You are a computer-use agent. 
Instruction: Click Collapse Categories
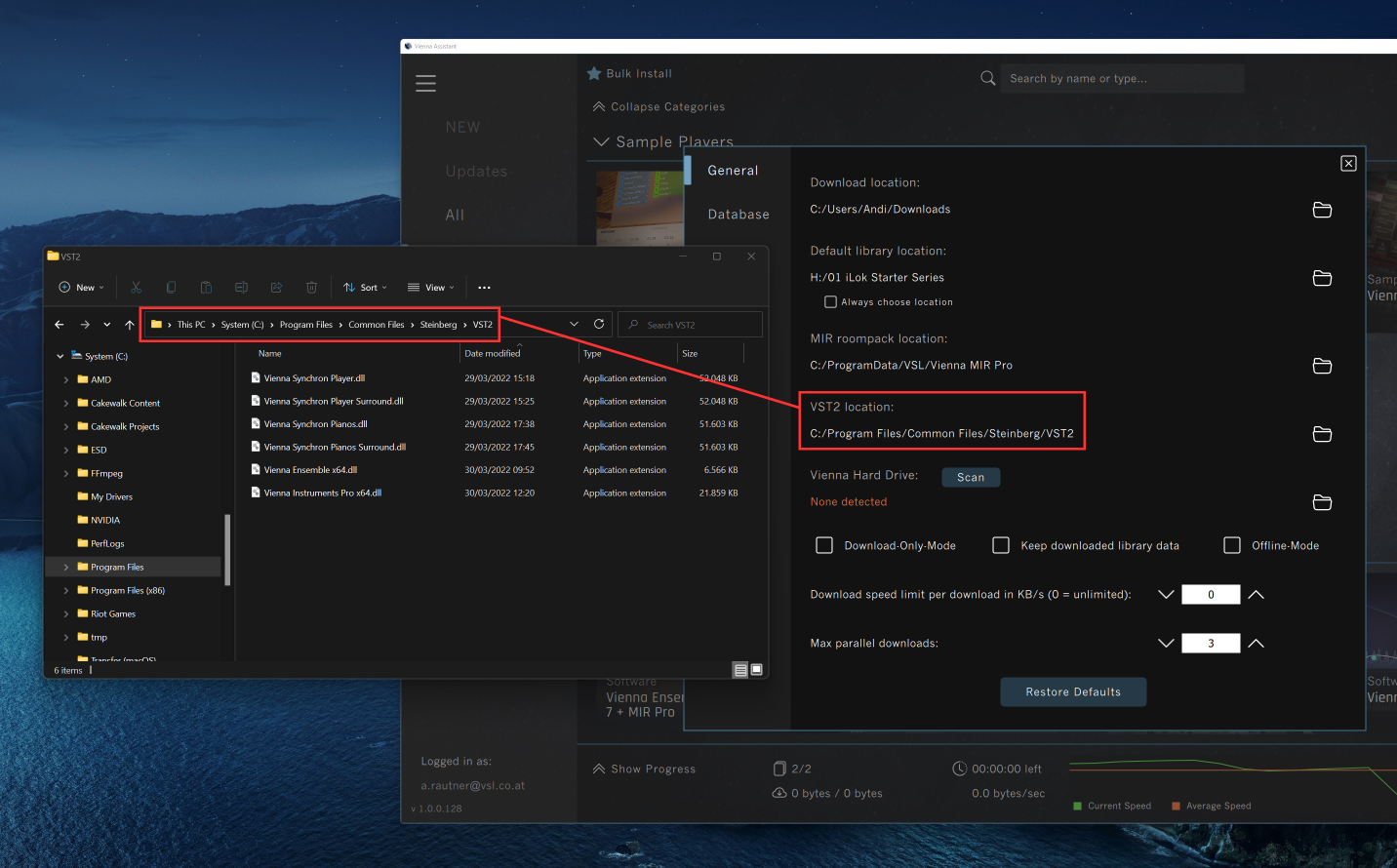click(659, 106)
